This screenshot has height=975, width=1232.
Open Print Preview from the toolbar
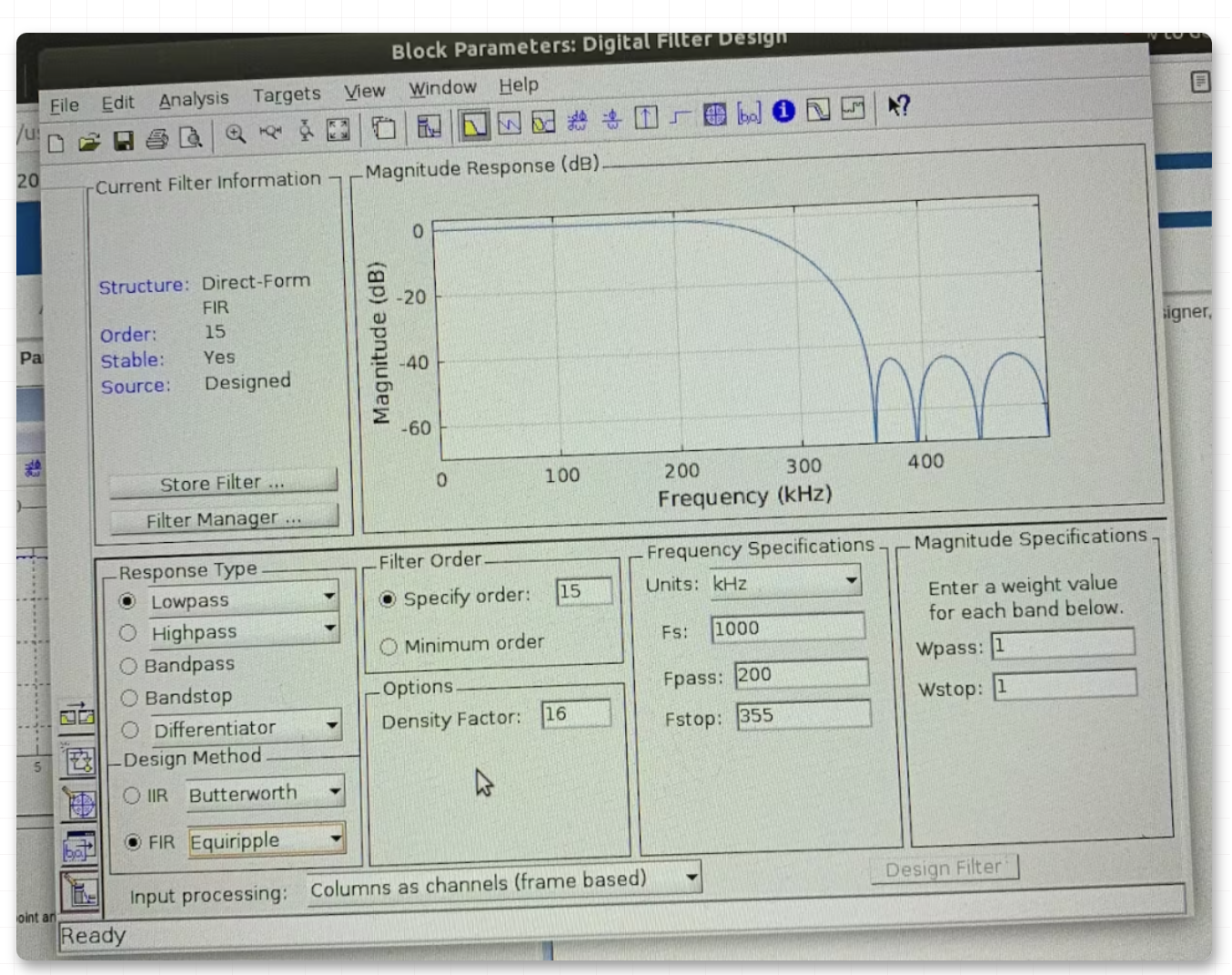click(190, 137)
